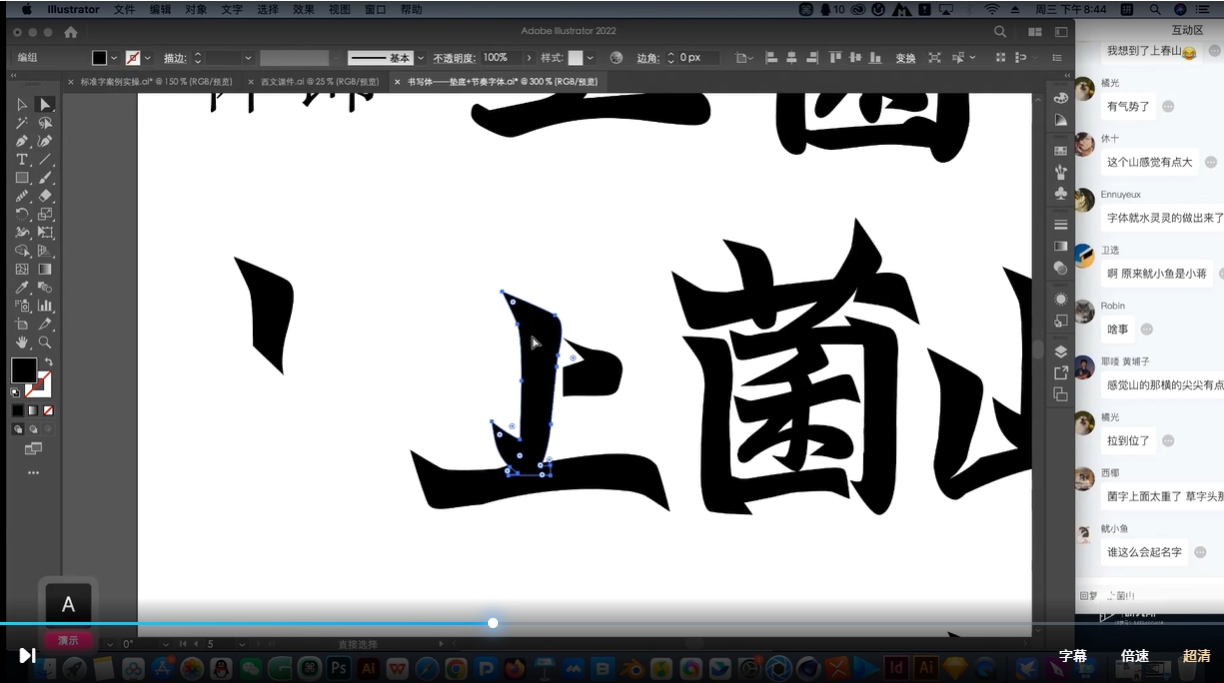Viewport: 1224px width, 683px height.
Task: Select the Type tool
Action: (x=22, y=160)
